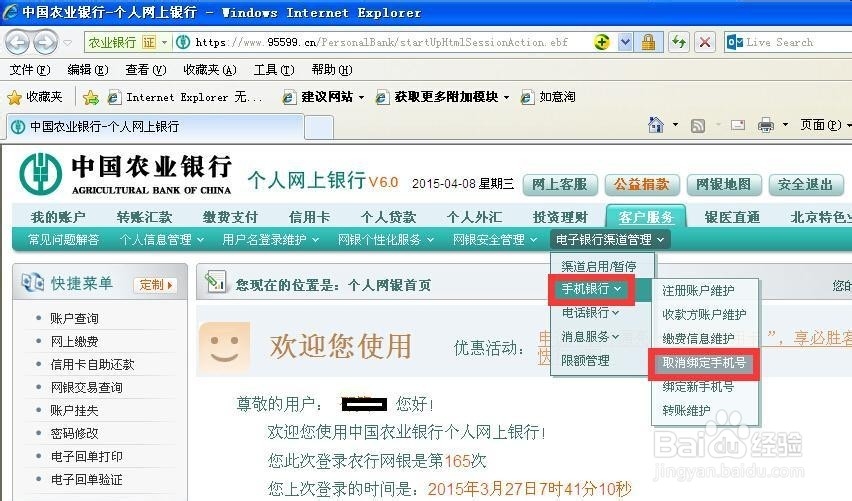Image resolution: width=852 pixels, height=501 pixels.
Task: Choose 绑定新手机号 in the submenu
Action: (698, 386)
